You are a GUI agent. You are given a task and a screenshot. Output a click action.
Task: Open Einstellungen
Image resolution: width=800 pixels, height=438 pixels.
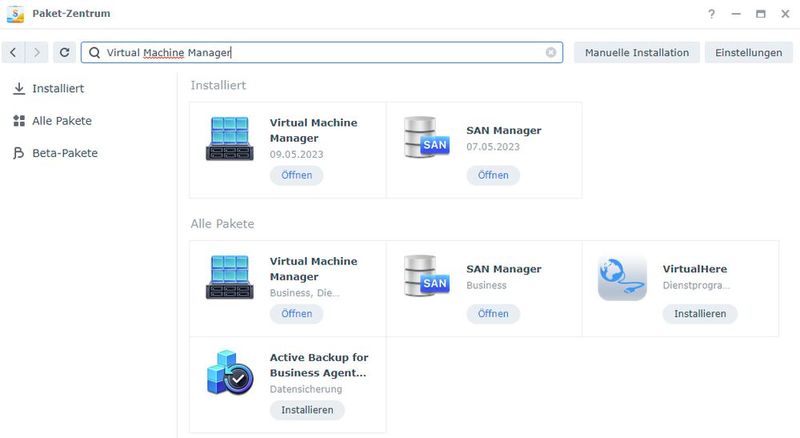[x=748, y=53]
